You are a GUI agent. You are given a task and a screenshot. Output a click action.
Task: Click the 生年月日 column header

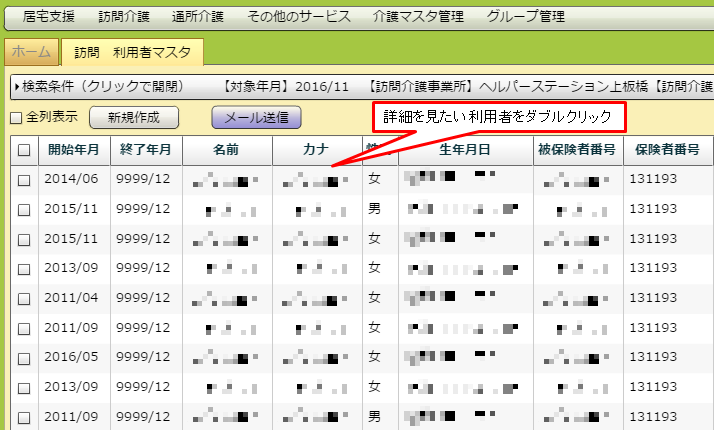click(x=465, y=150)
